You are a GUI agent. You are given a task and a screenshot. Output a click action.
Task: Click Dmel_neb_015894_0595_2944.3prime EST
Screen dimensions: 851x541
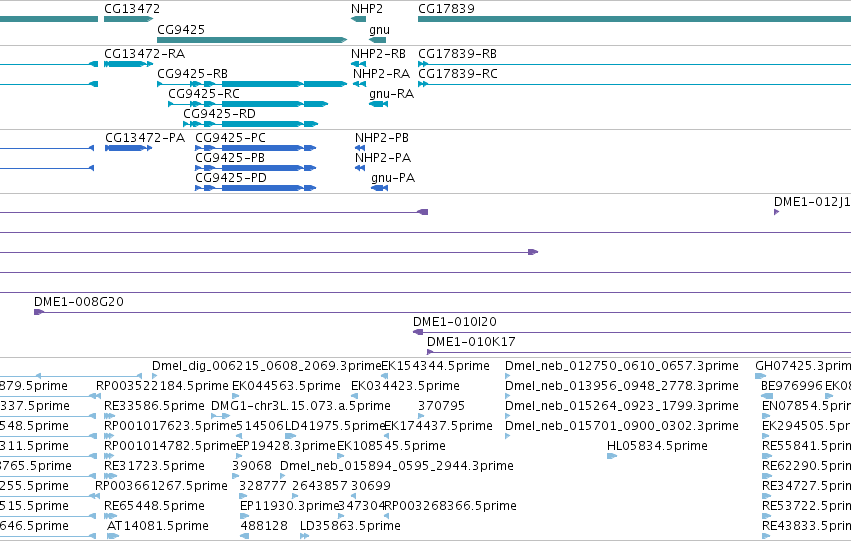(397, 466)
